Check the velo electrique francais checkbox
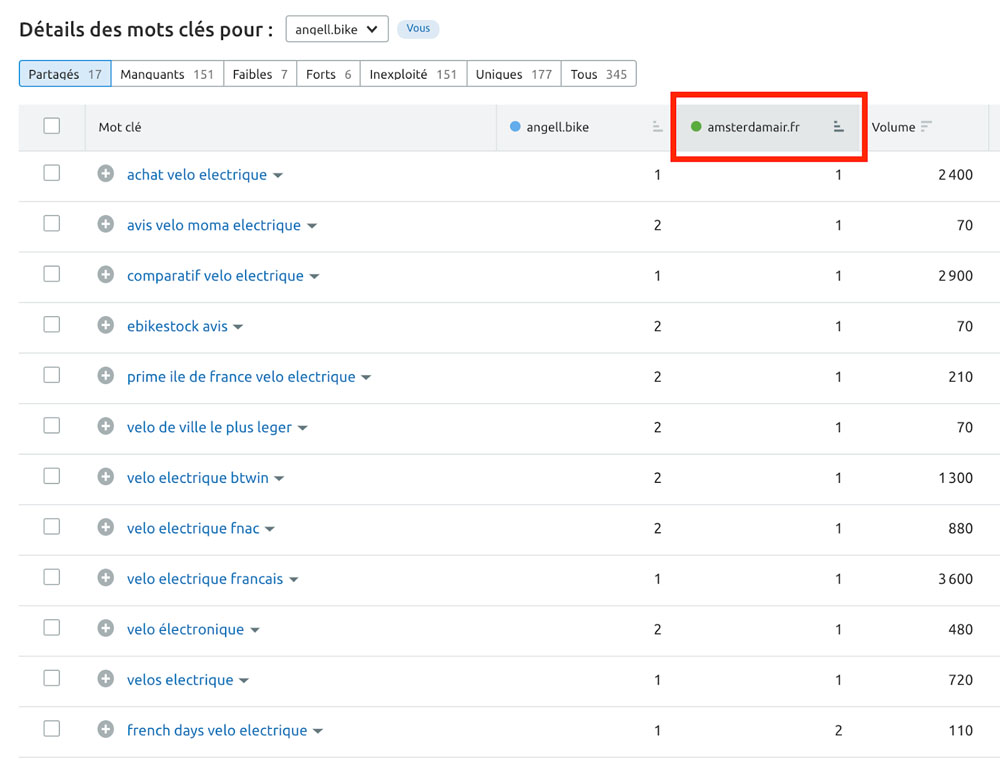This screenshot has width=1000, height=759. [52, 577]
